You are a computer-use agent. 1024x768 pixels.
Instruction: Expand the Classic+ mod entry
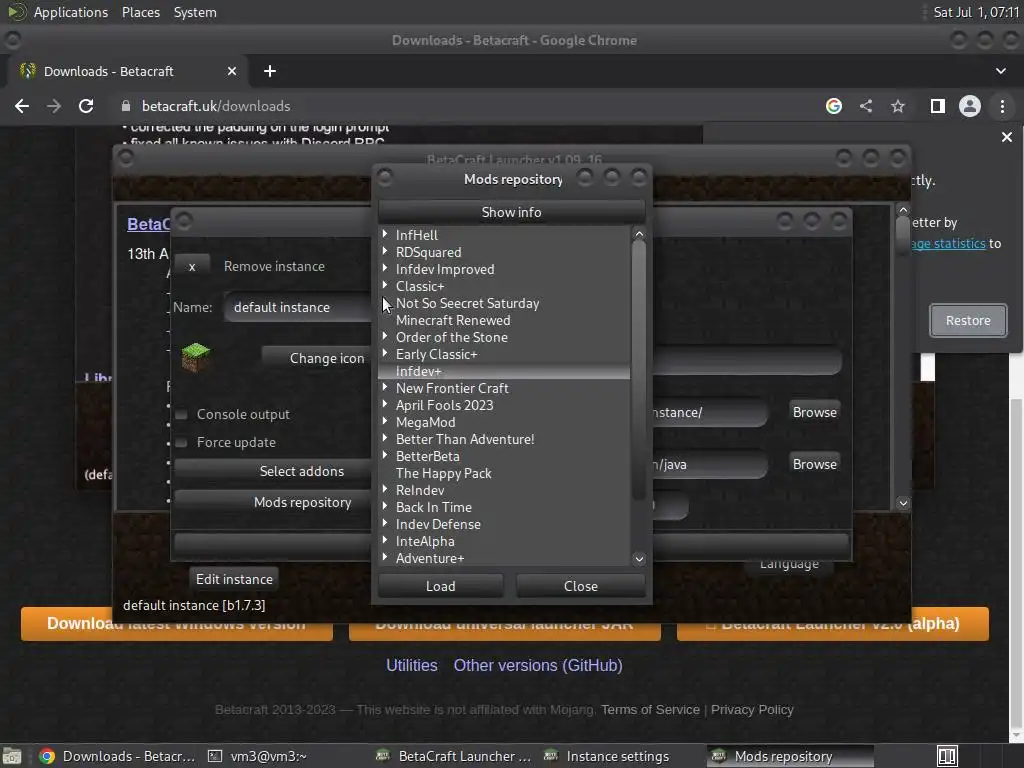coord(385,285)
